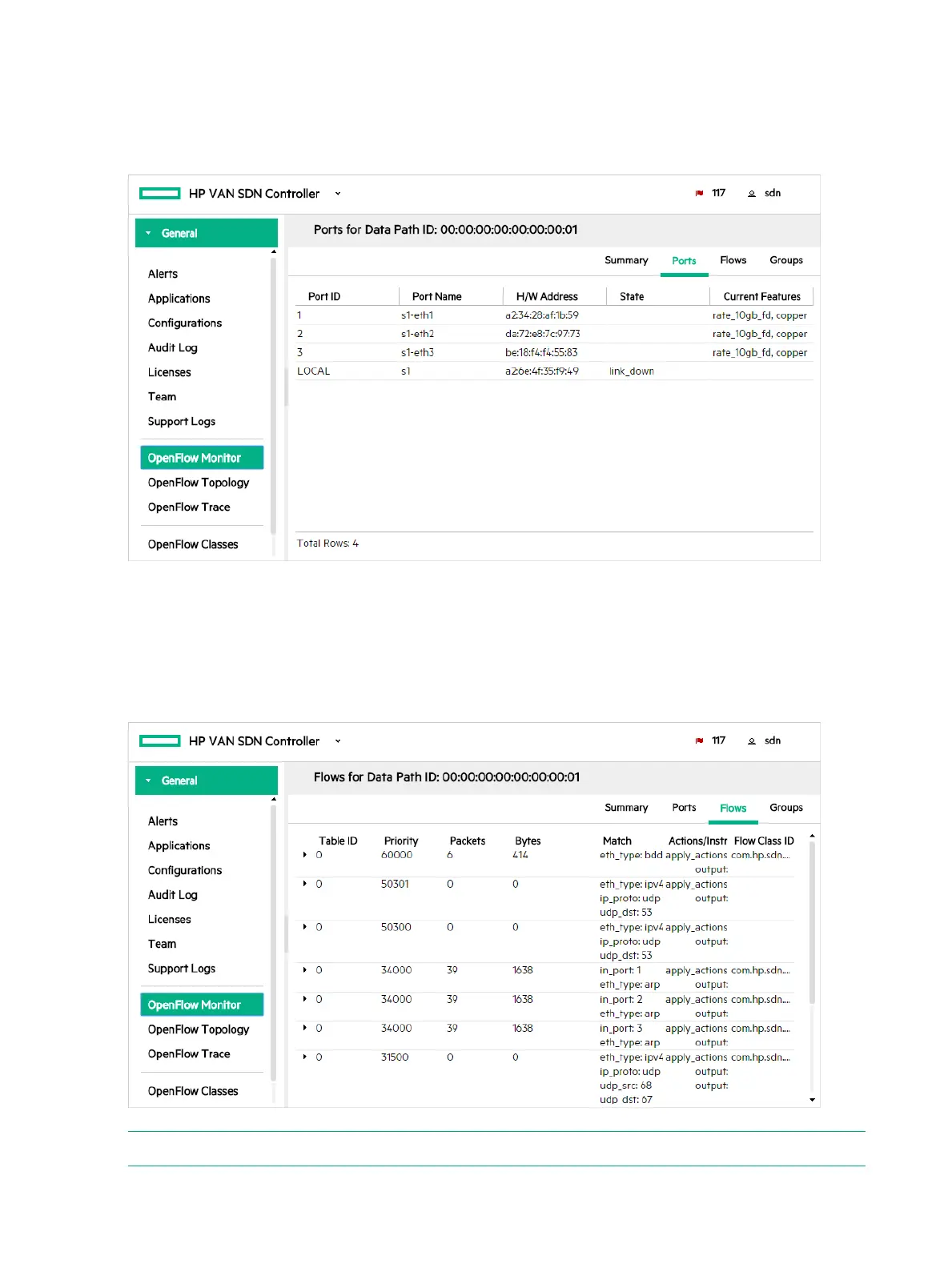This screenshot has height=1268, width=952.
Task: Click the flow table's scroll down arrow
Action: pos(812,1100)
